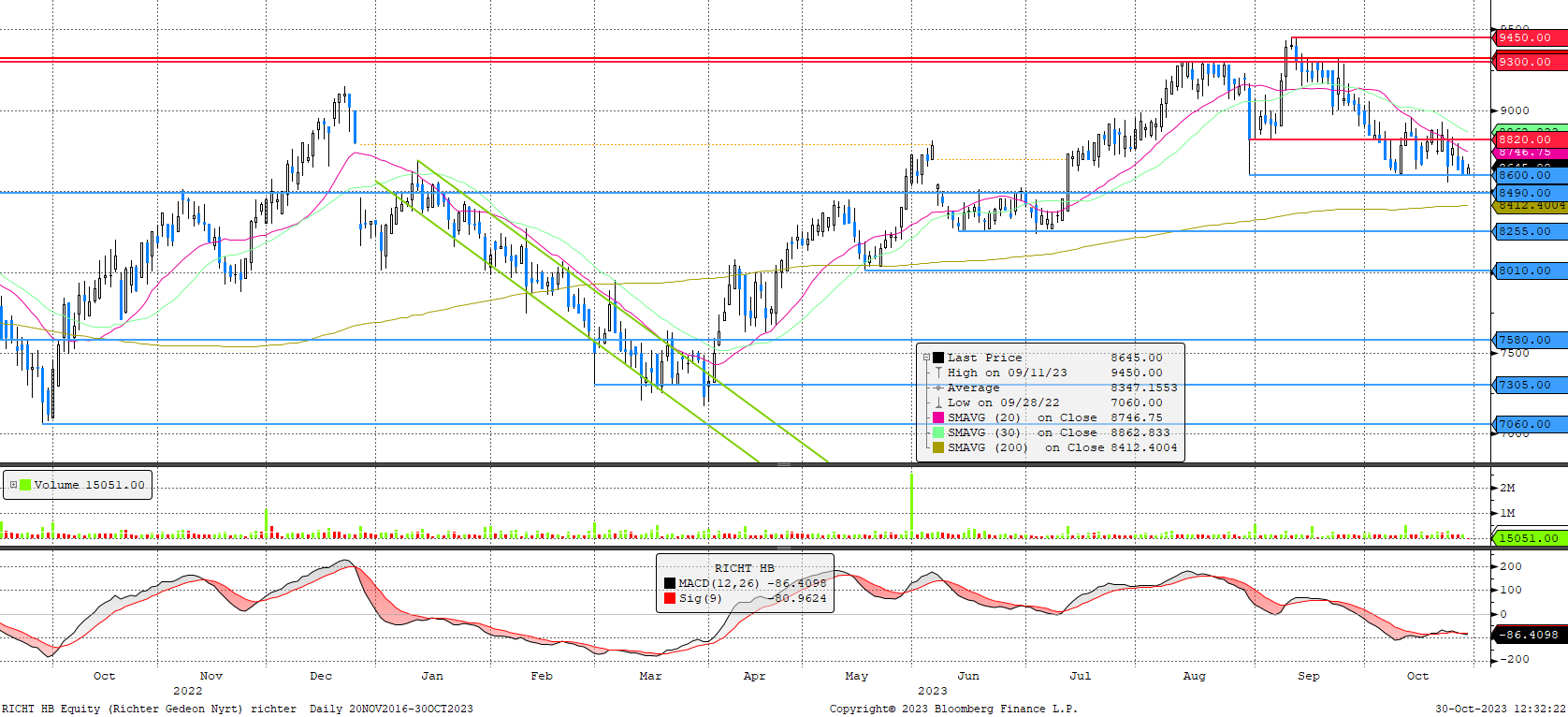Select the 9450.00 red price level tag
The width and height of the screenshot is (1568, 717).
(x=1529, y=37)
